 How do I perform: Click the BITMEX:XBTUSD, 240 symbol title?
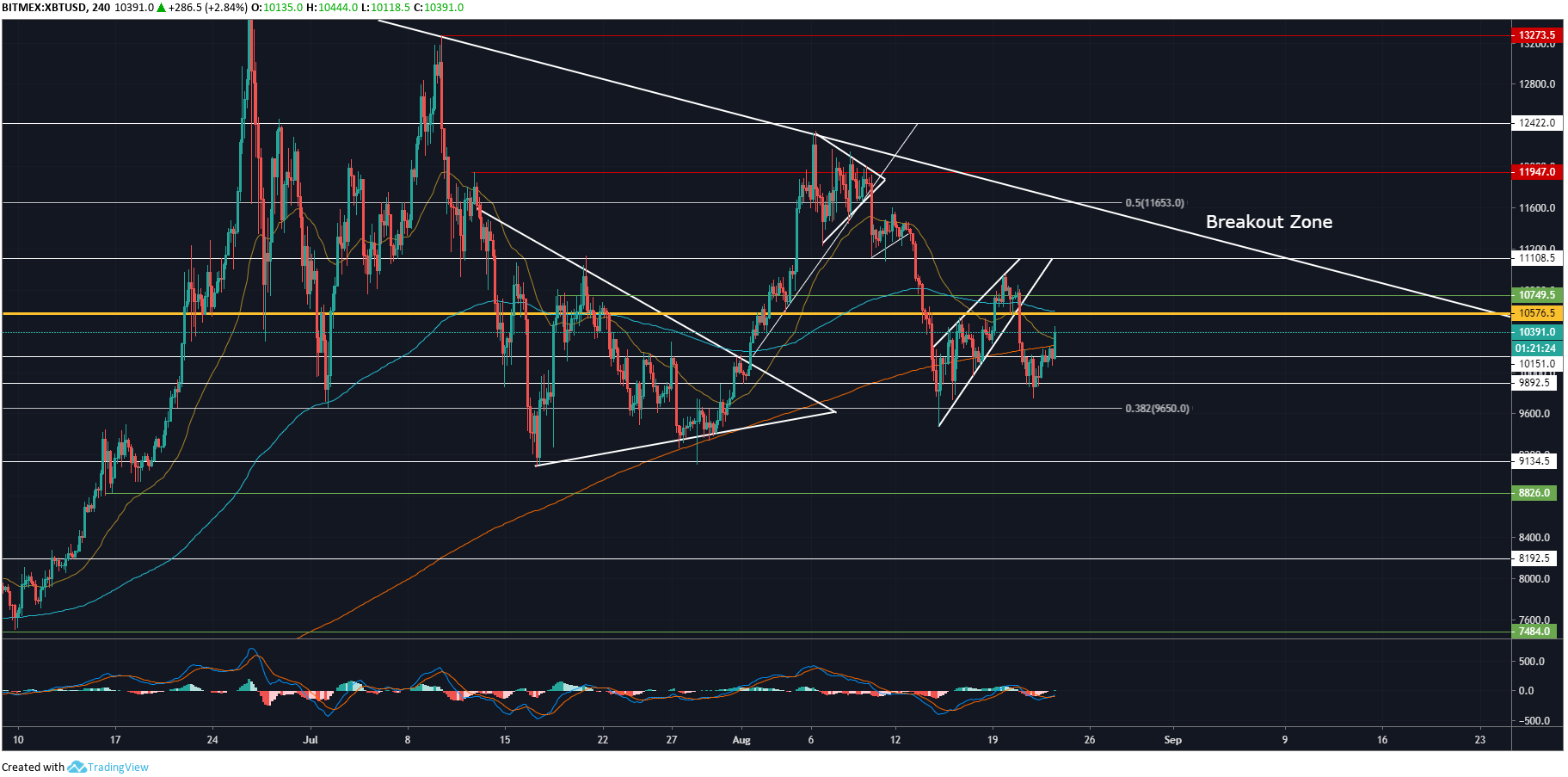click(x=56, y=8)
